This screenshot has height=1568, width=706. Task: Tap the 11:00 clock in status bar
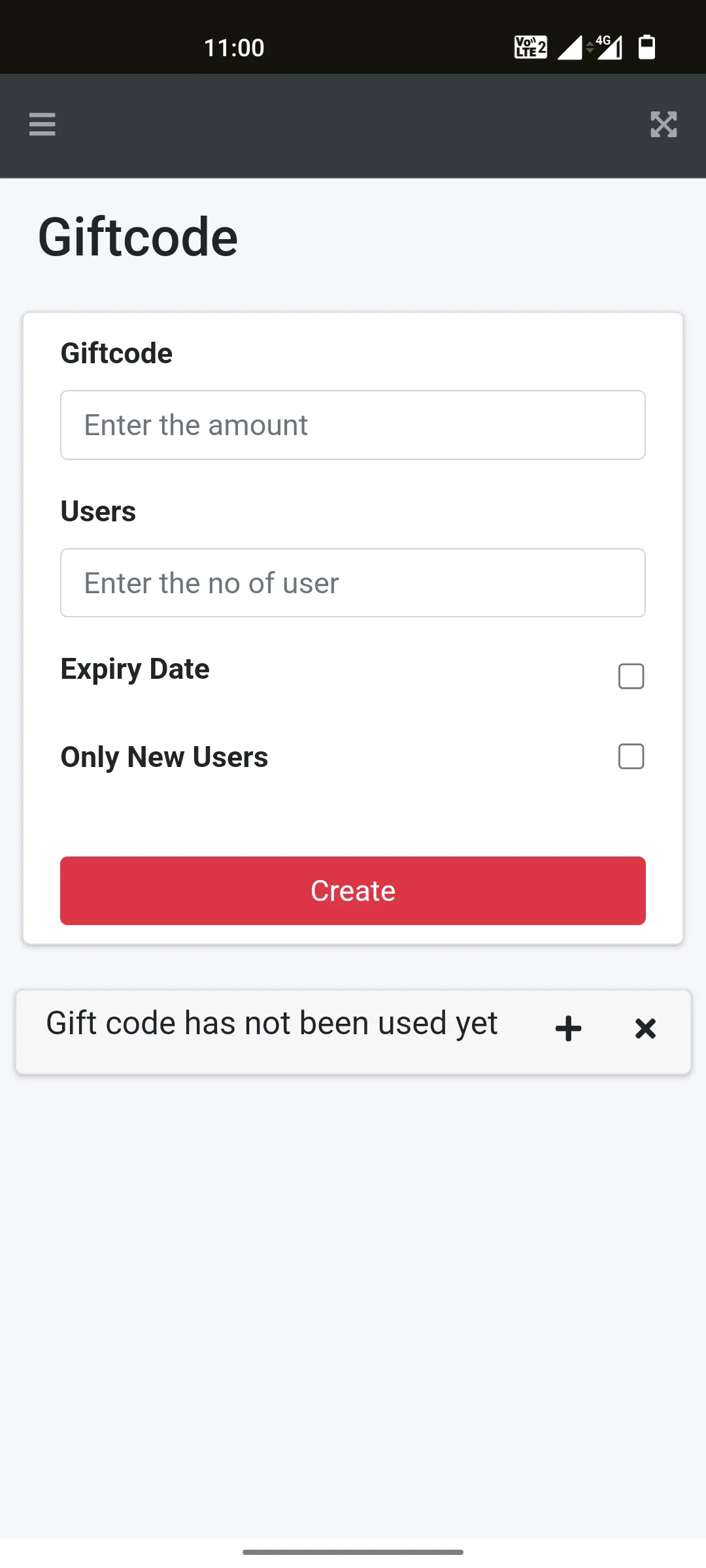coord(234,48)
